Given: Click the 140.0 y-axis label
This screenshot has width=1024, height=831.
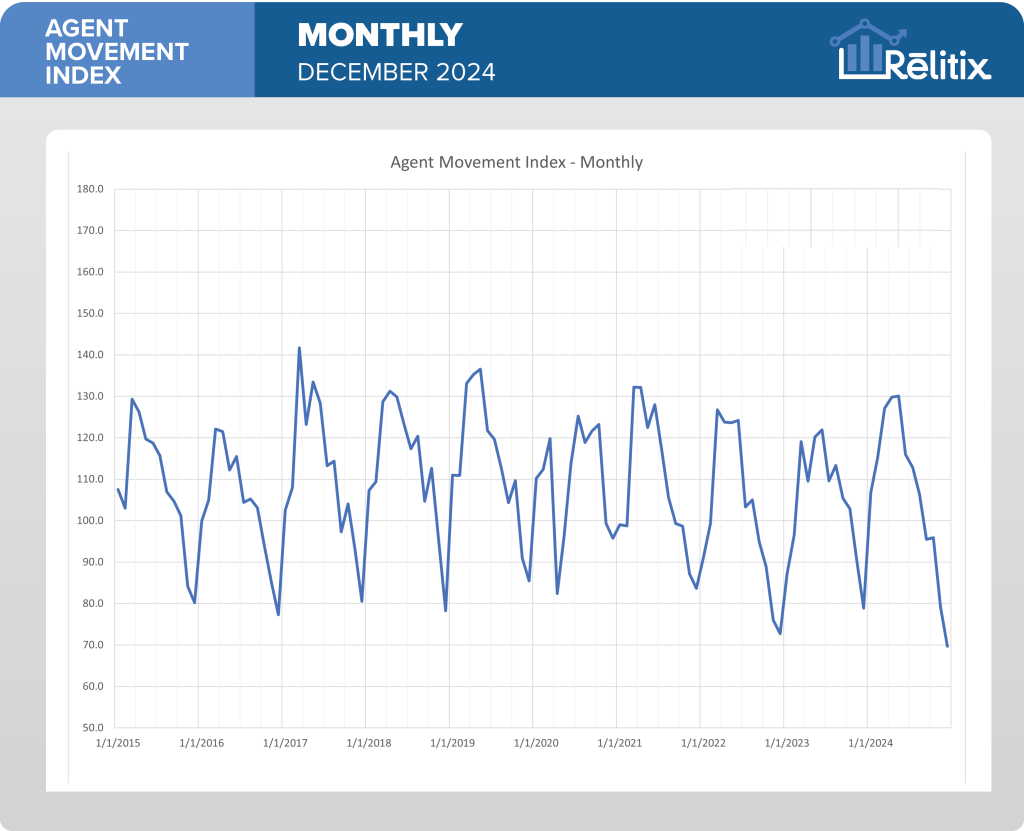Looking at the screenshot, I should coord(92,355).
